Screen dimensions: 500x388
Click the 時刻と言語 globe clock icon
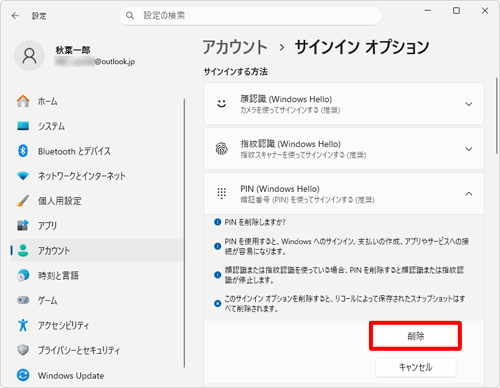23,275
